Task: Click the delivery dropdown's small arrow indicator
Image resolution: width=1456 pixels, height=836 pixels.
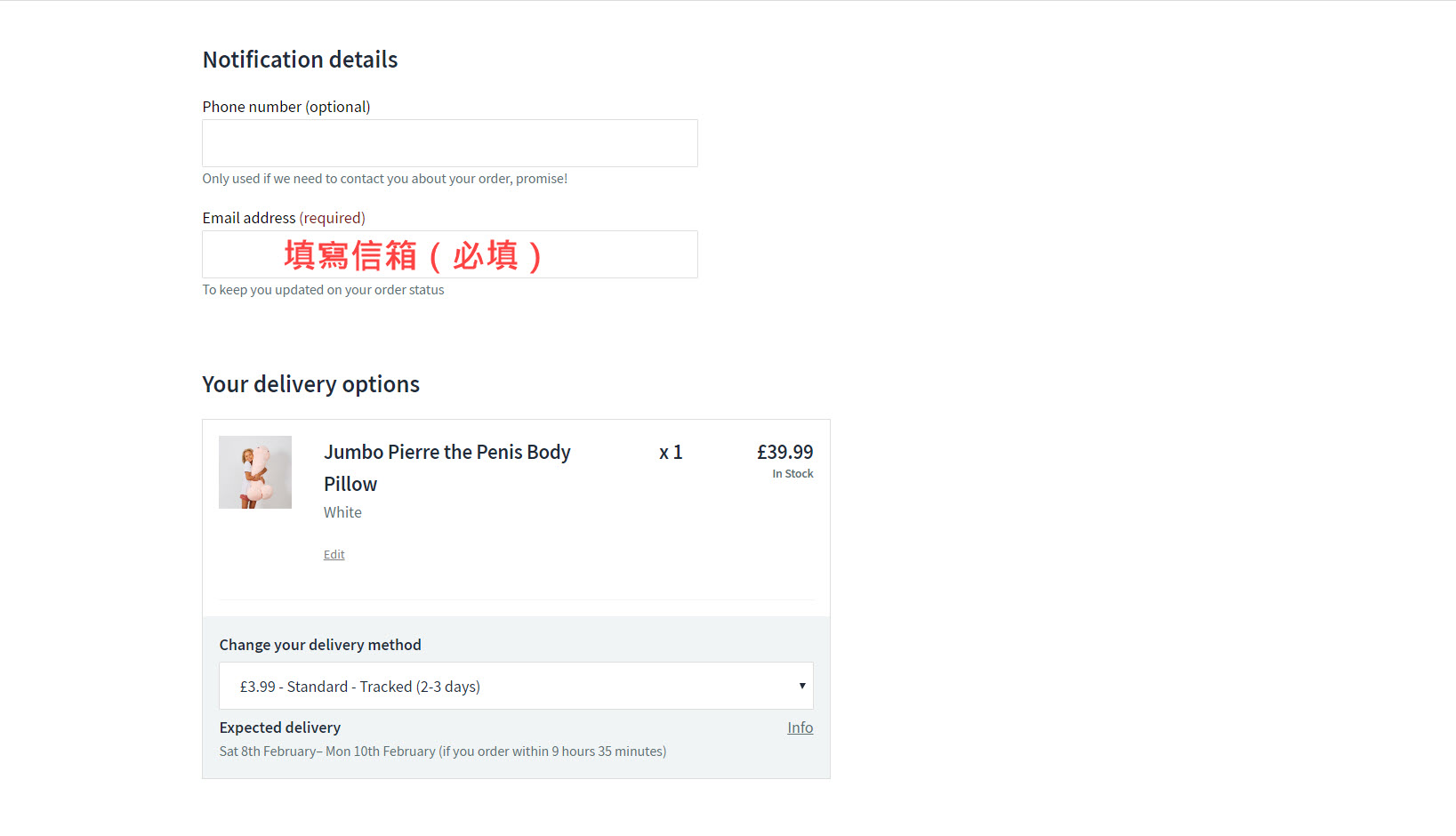Action: pyautogui.click(x=801, y=686)
